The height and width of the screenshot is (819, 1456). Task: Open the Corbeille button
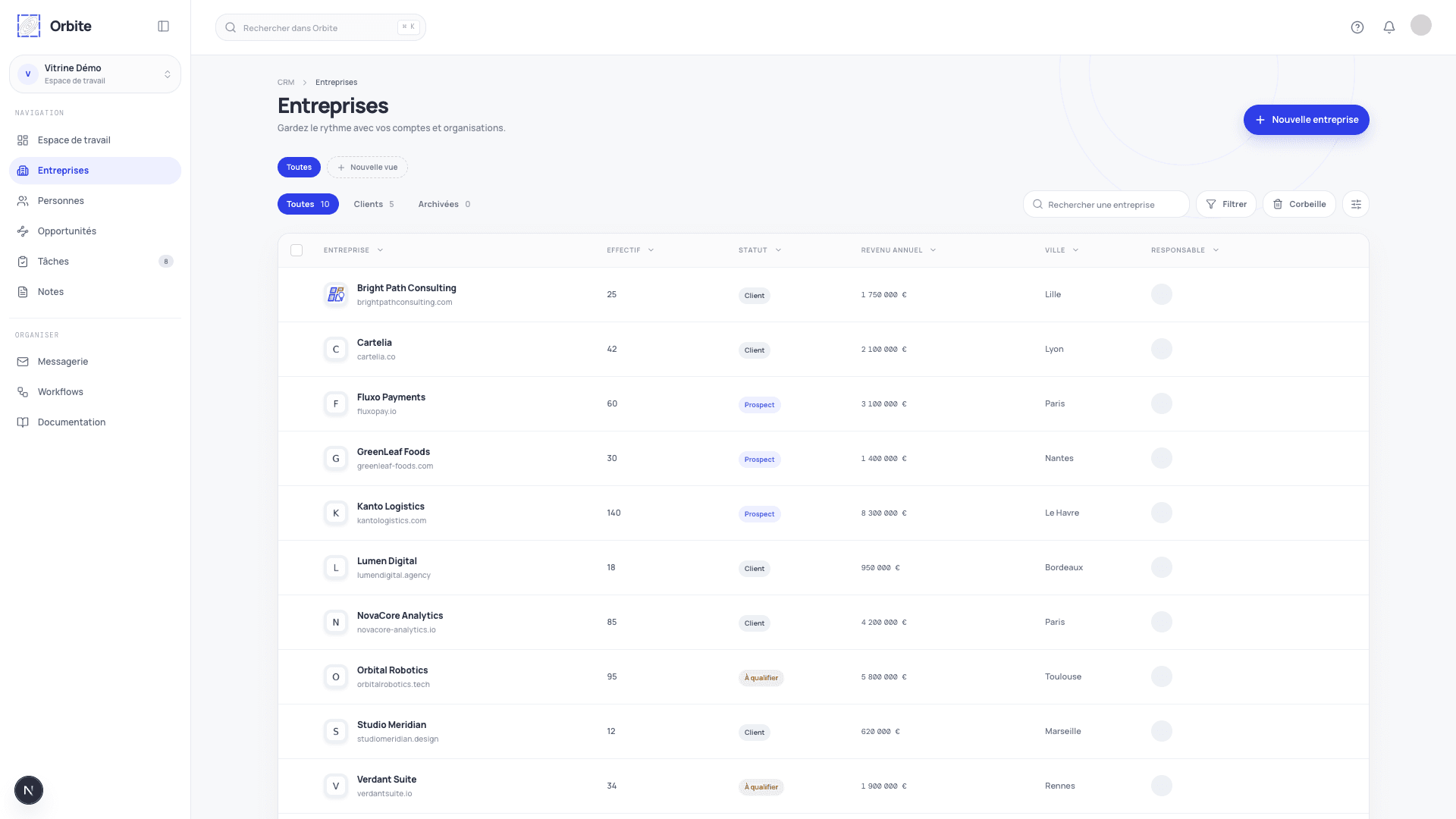(1299, 204)
